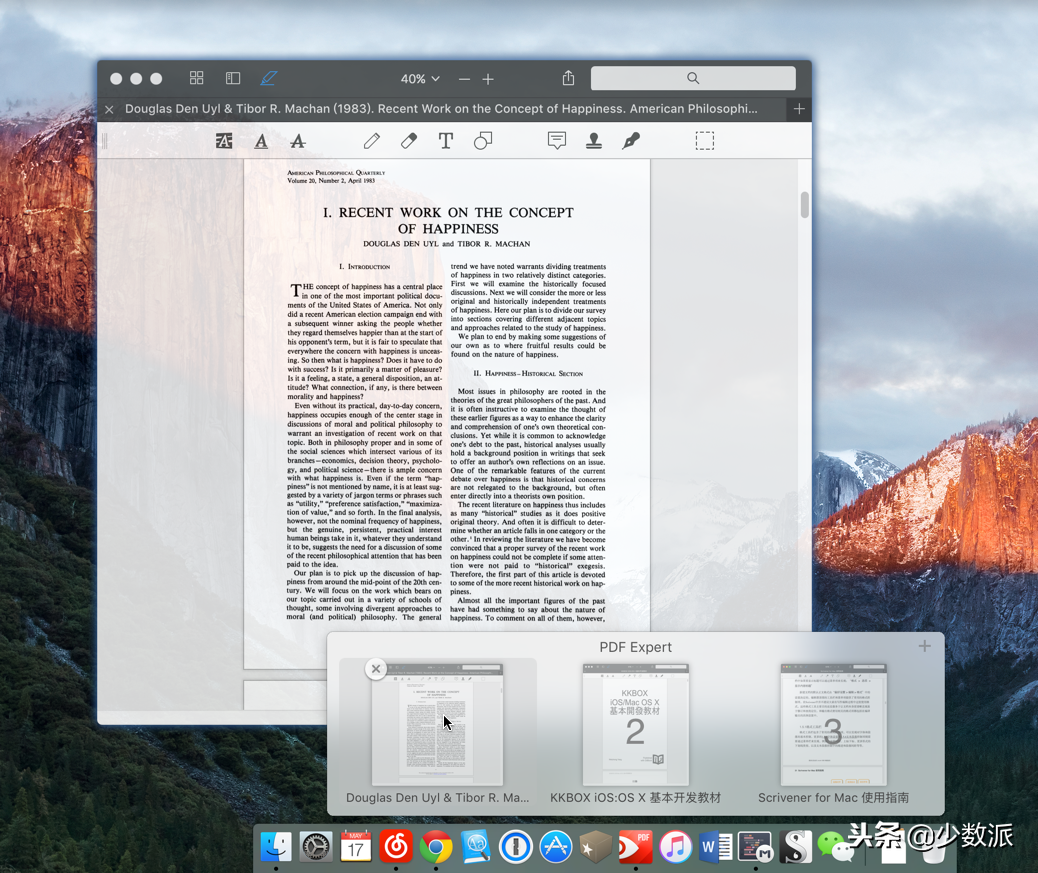Open a new tab with plus
Viewport: 1038px width, 873px height.
[x=799, y=109]
